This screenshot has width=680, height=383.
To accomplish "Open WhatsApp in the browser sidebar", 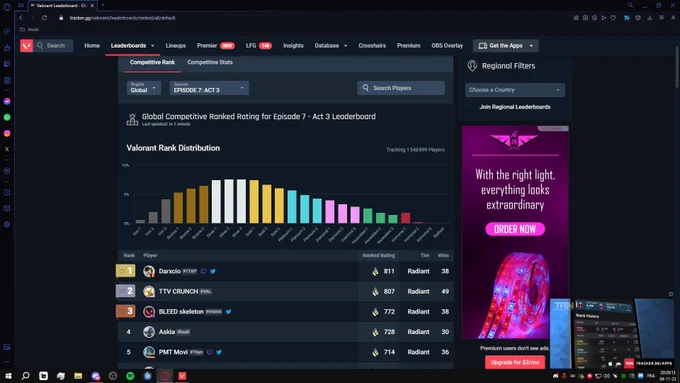I will (x=7, y=117).
